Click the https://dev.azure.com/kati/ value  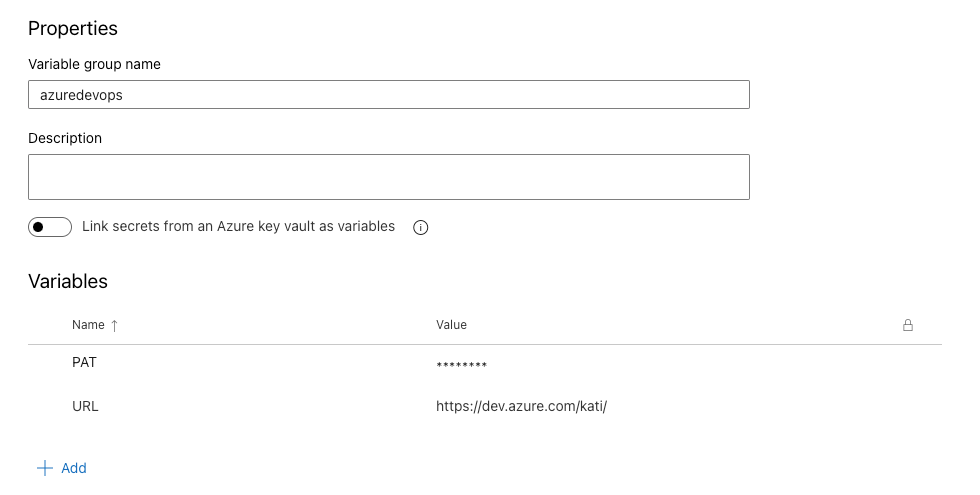(521, 406)
